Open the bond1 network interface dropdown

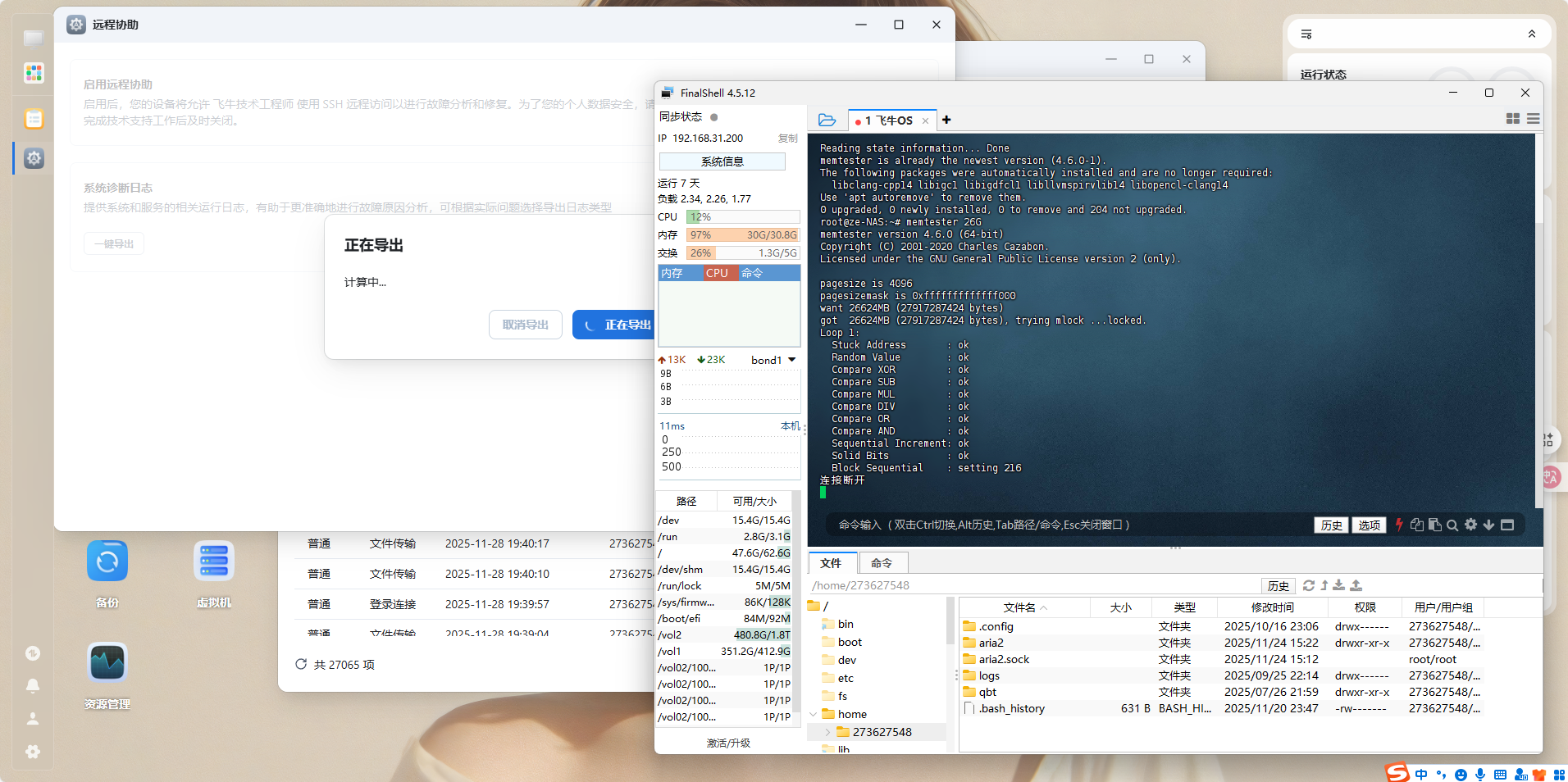tap(791, 360)
